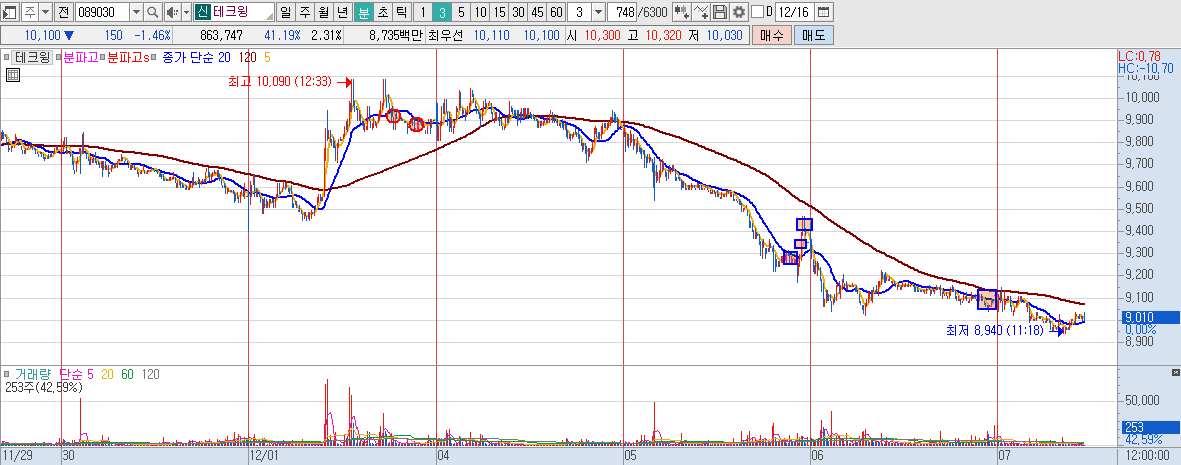Image resolution: width=1181 pixels, height=465 pixels.
Task: Open the data grid table icon
Action: point(12,74)
